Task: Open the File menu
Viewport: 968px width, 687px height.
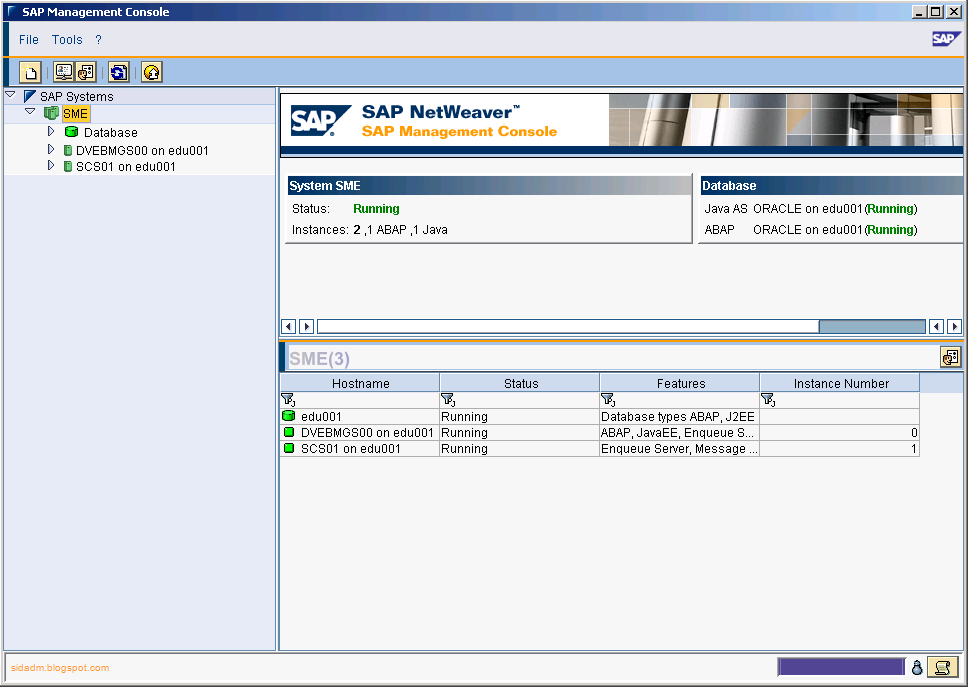Action: point(28,40)
